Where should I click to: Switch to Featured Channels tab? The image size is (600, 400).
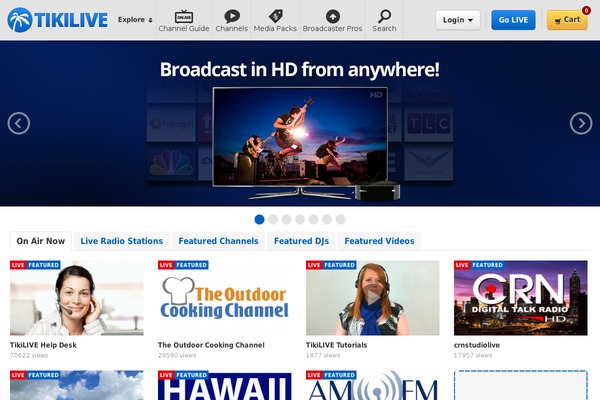218,241
